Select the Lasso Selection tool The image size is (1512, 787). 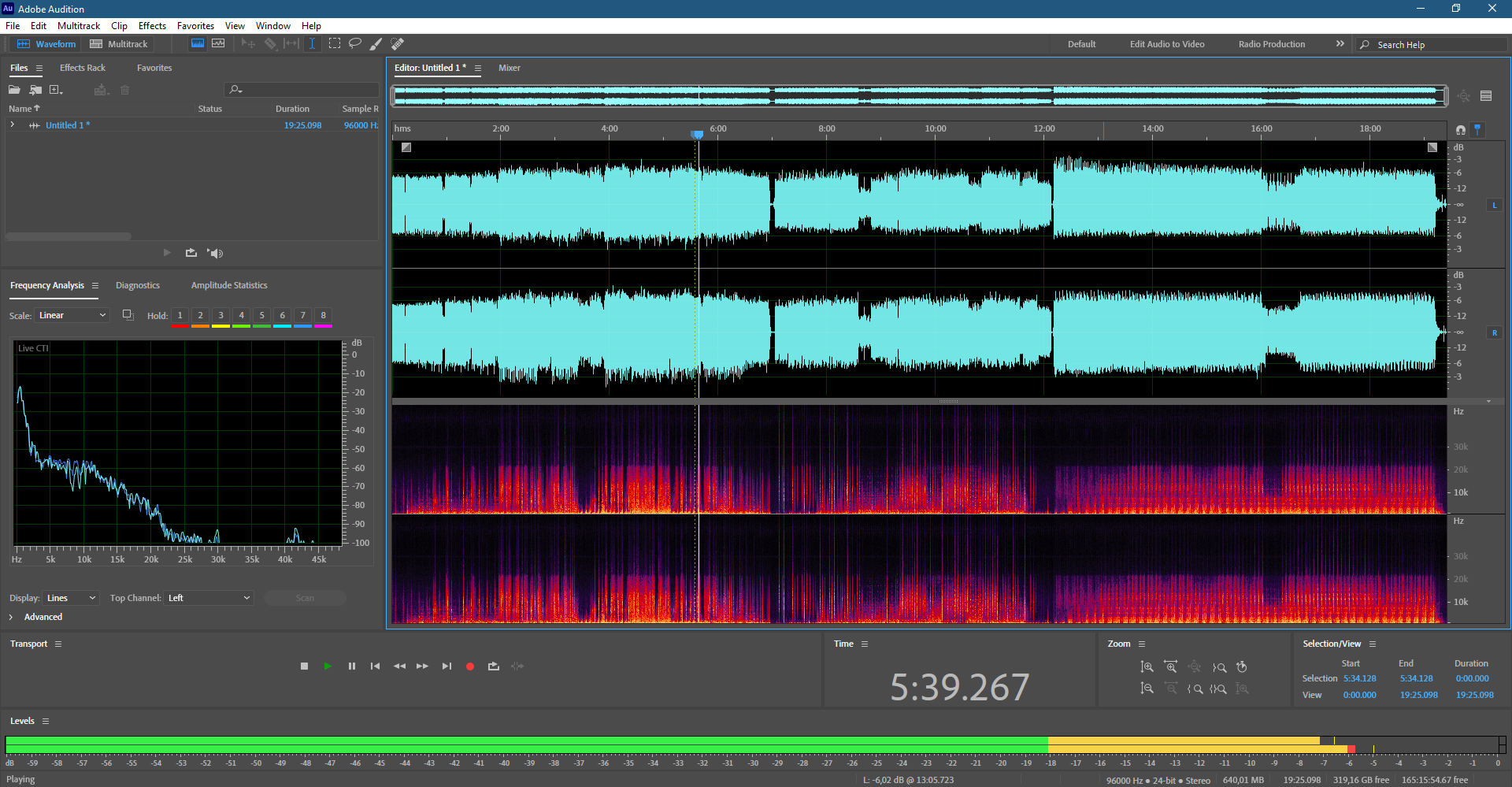tap(355, 44)
